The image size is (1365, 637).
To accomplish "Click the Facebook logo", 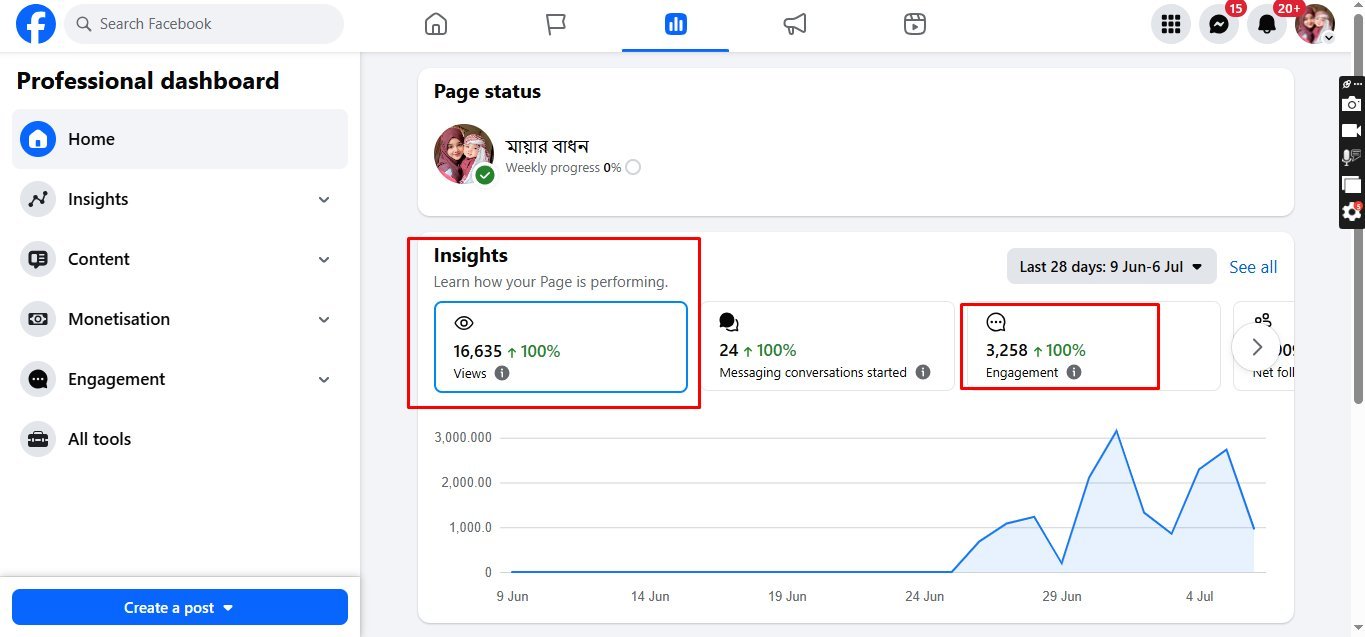I will click(x=36, y=24).
